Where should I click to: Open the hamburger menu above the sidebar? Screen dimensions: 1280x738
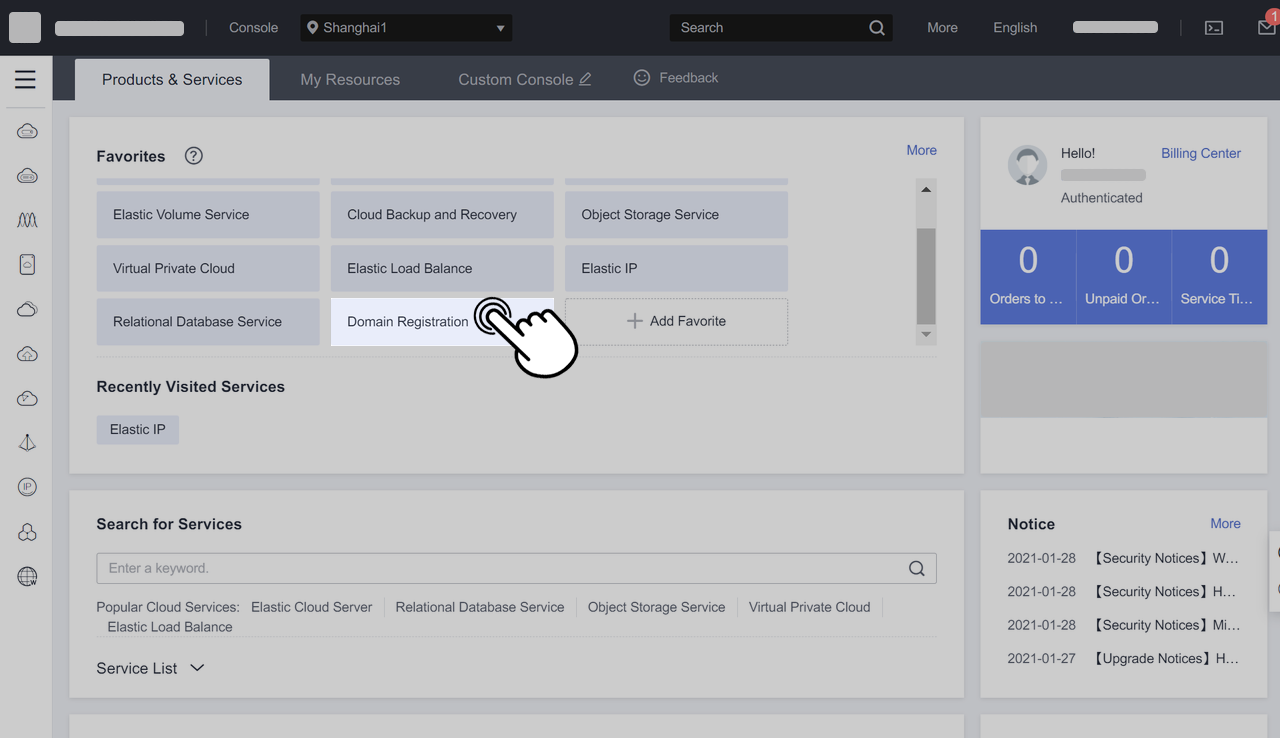[x=26, y=79]
